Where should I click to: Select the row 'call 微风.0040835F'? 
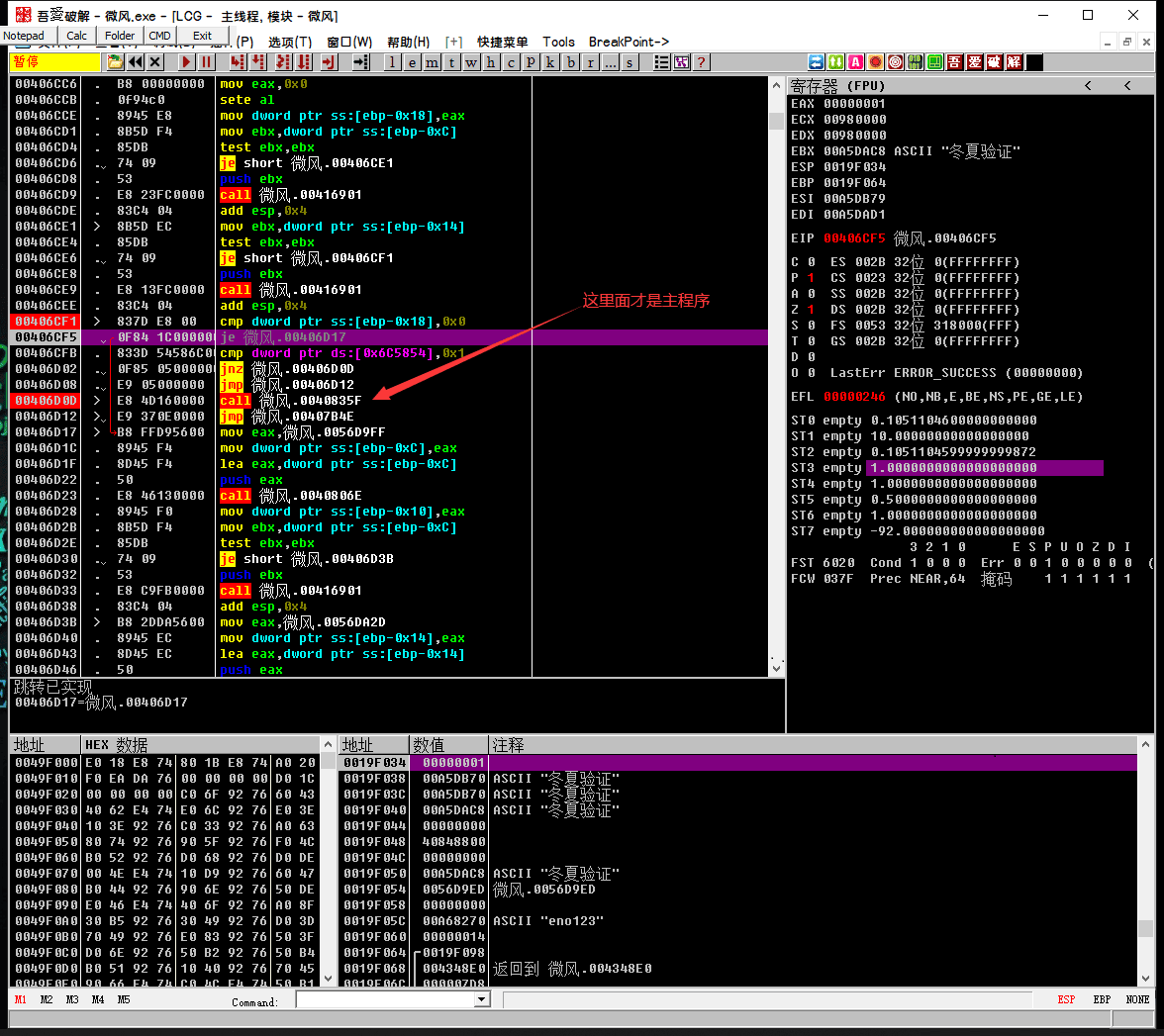tap(390, 401)
